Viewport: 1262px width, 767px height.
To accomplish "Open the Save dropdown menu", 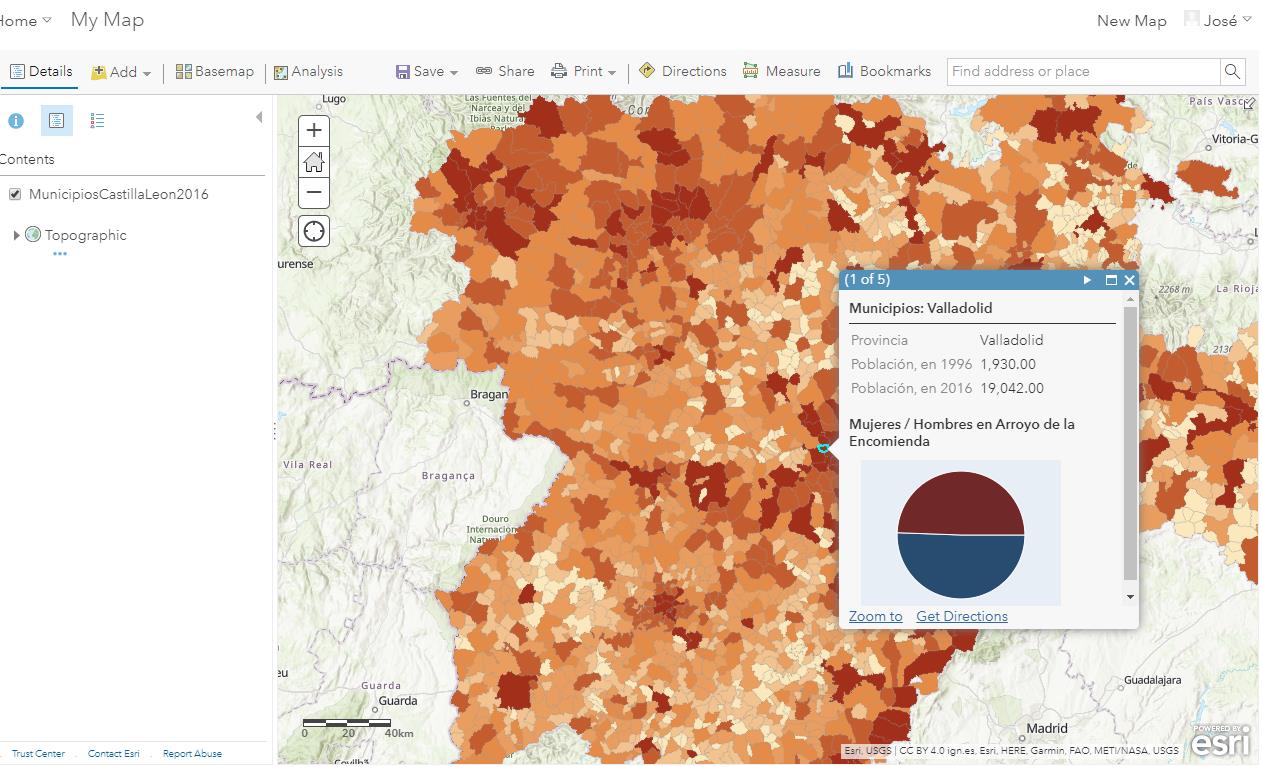I will tap(427, 72).
